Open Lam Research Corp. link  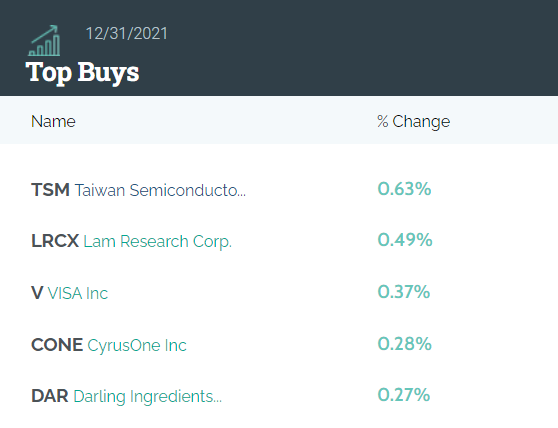[157, 242]
